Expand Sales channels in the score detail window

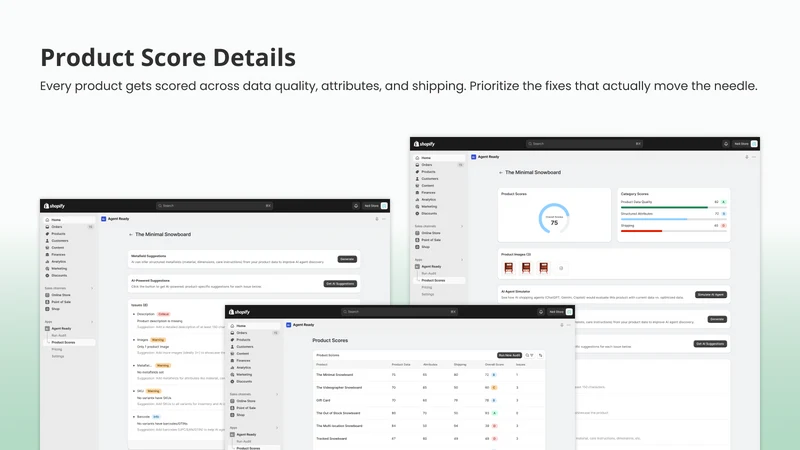pos(462,226)
